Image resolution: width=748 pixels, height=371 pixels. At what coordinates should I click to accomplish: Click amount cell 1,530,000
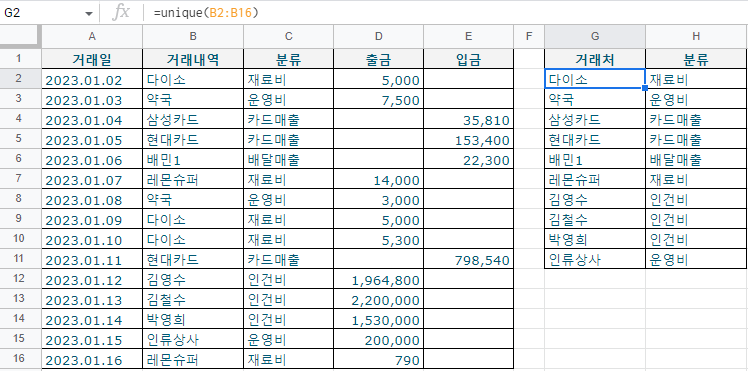(x=378, y=319)
